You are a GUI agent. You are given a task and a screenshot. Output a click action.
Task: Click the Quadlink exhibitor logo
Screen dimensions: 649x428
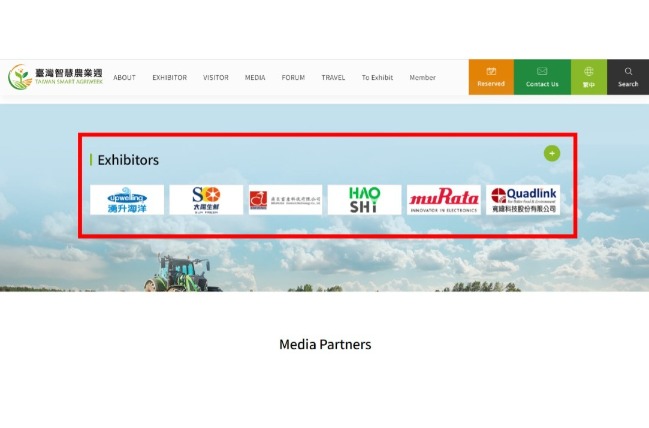point(523,200)
